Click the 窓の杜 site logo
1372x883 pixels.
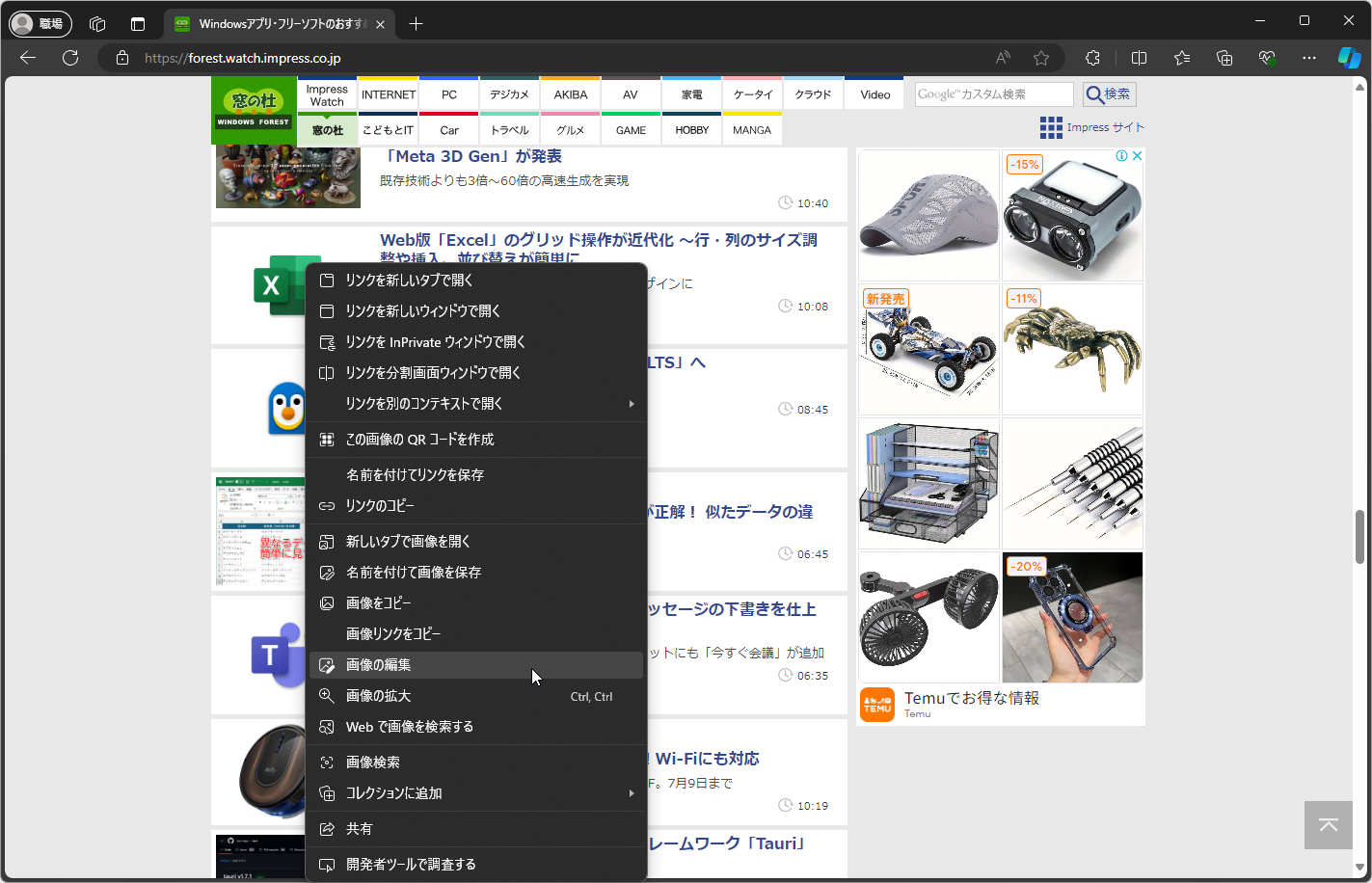point(254,109)
